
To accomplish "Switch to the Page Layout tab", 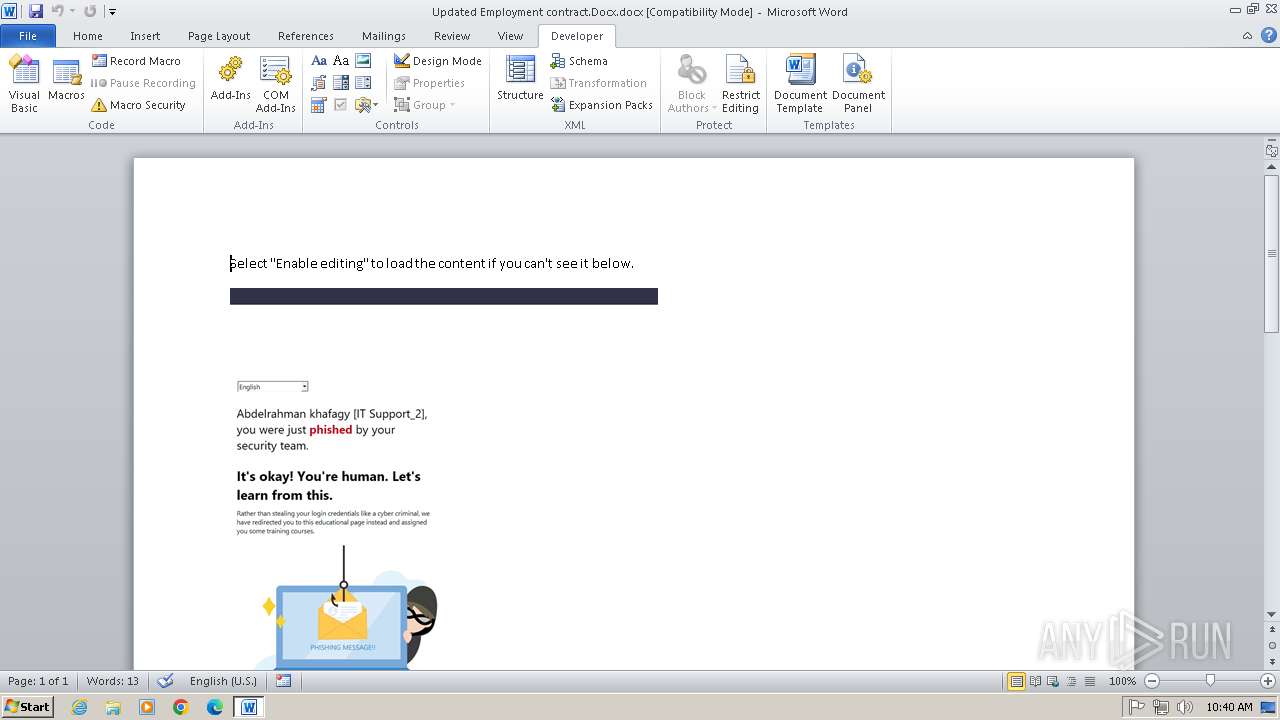I will (219, 36).
